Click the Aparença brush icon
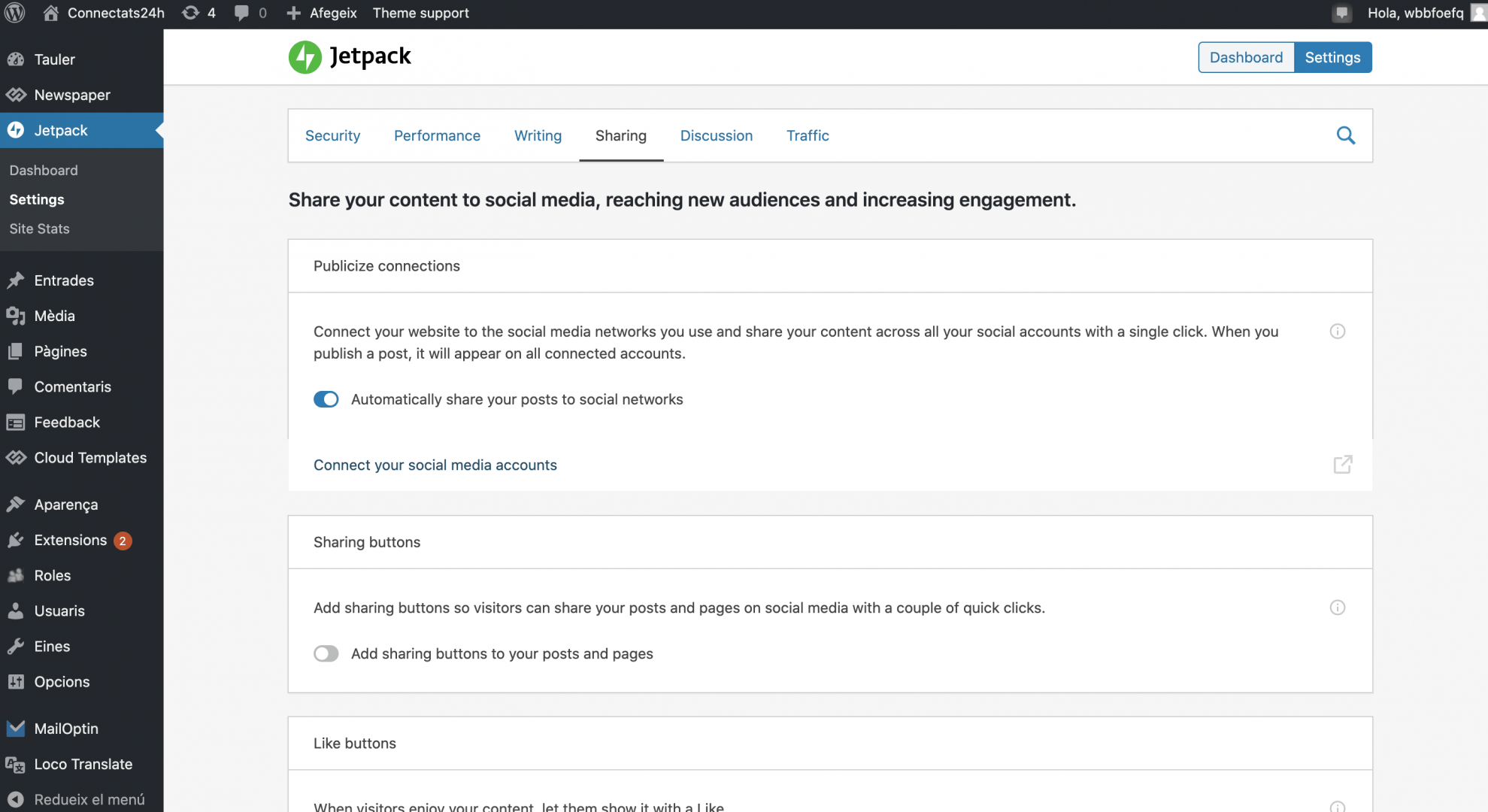The width and height of the screenshot is (1488, 812). 16,504
